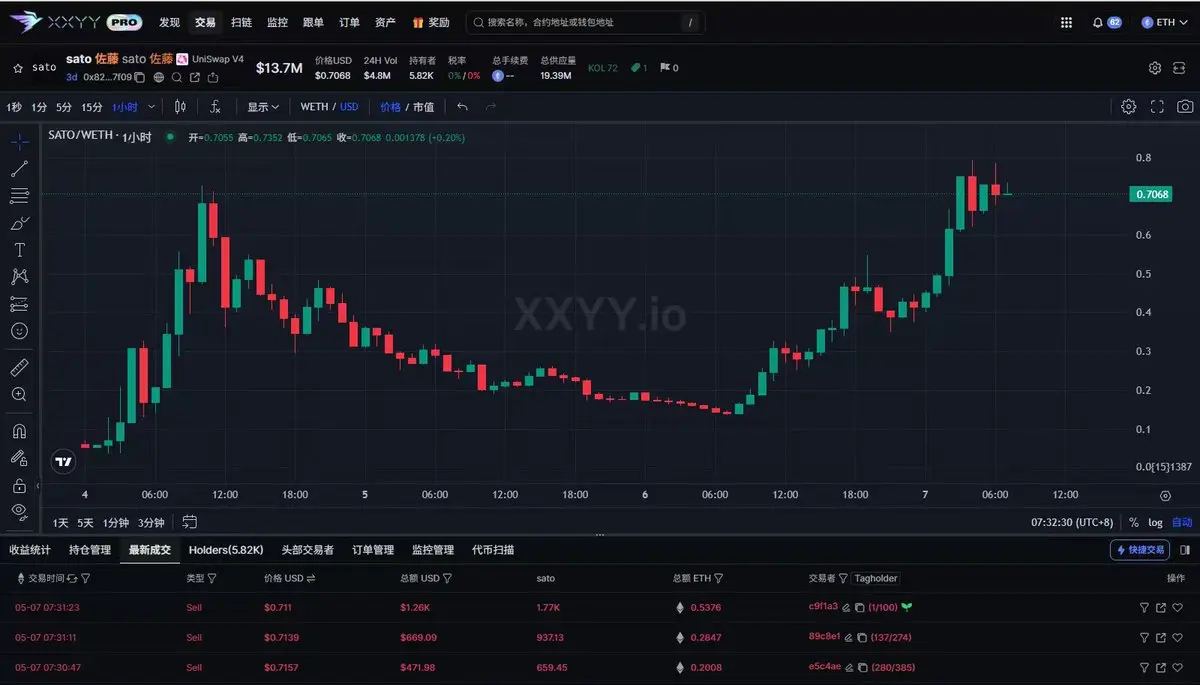The height and width of the screenshot is (685, 1200).
Task: Select the trend line drawing tool
Action: [x=19, y=168]
